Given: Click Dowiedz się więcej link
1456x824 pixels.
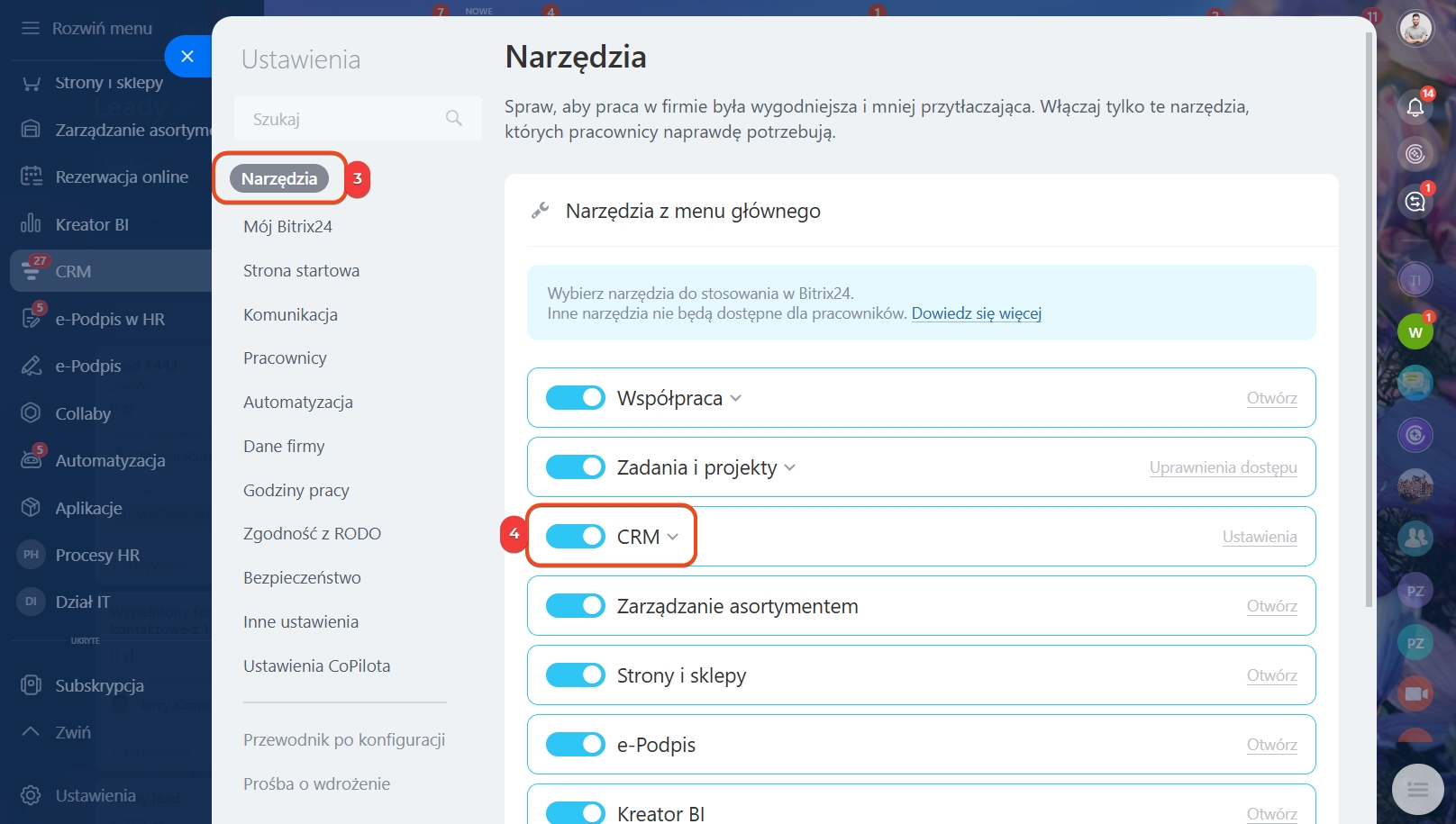Looking at the screenshot, I should [977, 313].
